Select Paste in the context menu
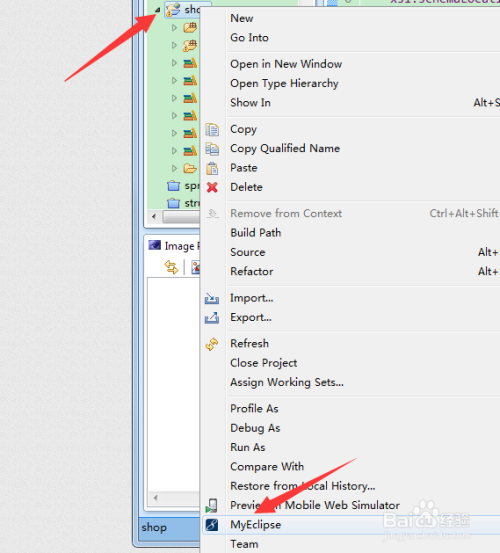Image resolution: width=500 pixels, height=553 pixels. point(244,168)
